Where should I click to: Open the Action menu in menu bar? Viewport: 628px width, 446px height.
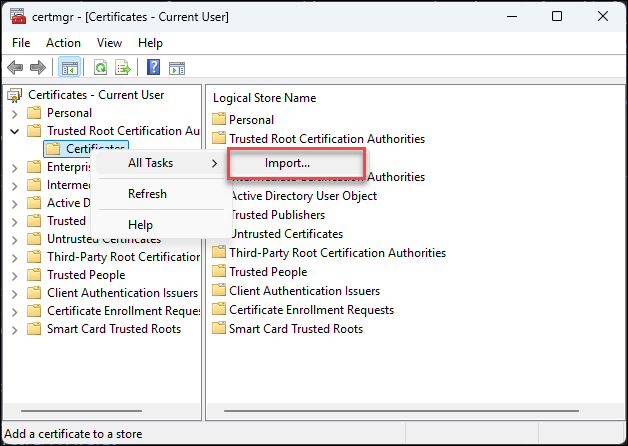63,43
